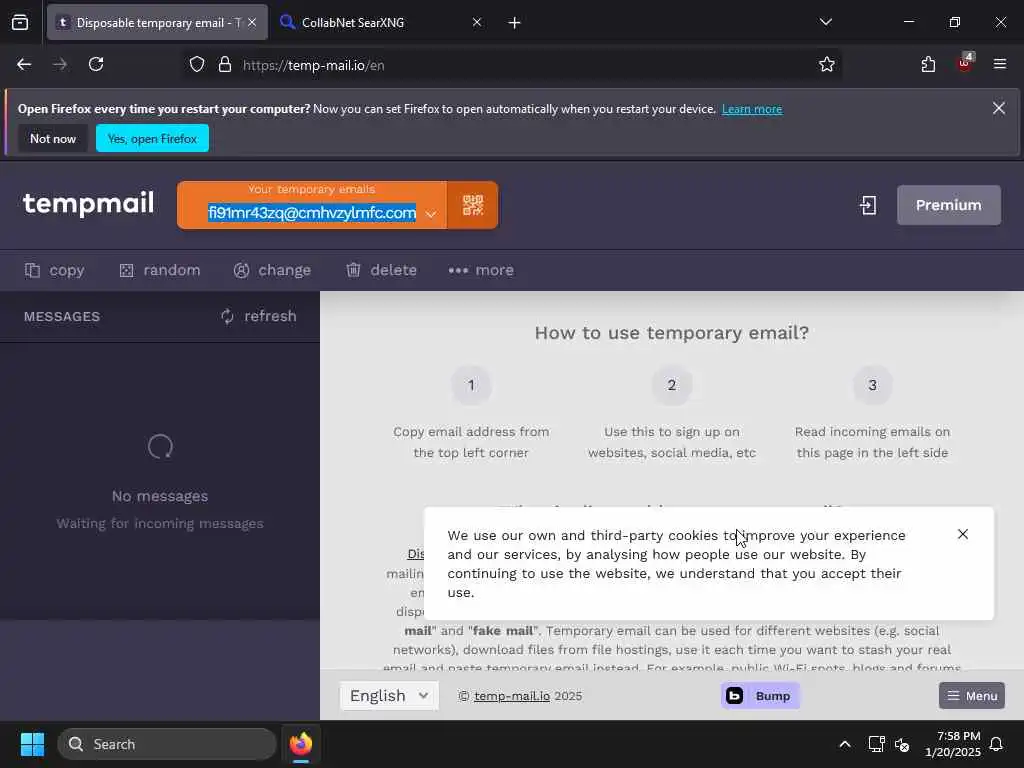The width and height of the screenshot is (1024, 768).
Task: Click the step 2 circle
Action: click(671, 385)
